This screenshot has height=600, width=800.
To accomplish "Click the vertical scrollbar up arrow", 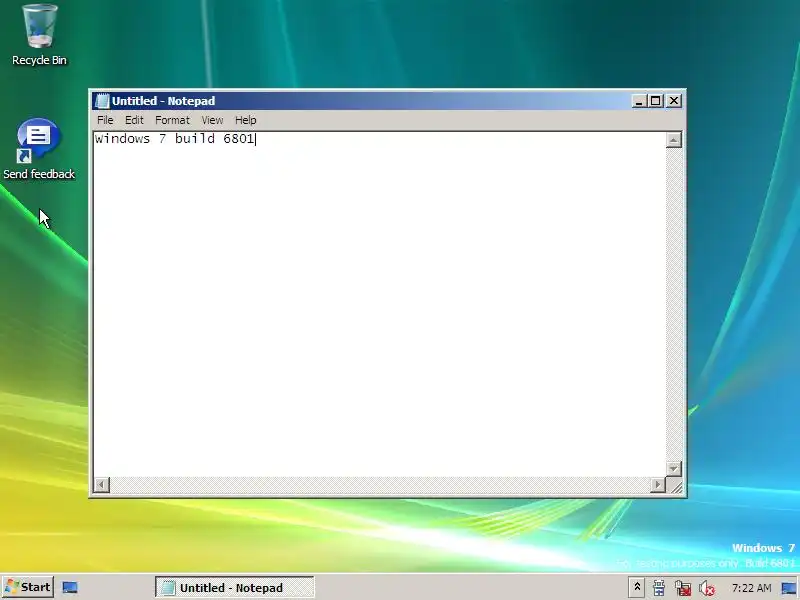I will point(673,140).
